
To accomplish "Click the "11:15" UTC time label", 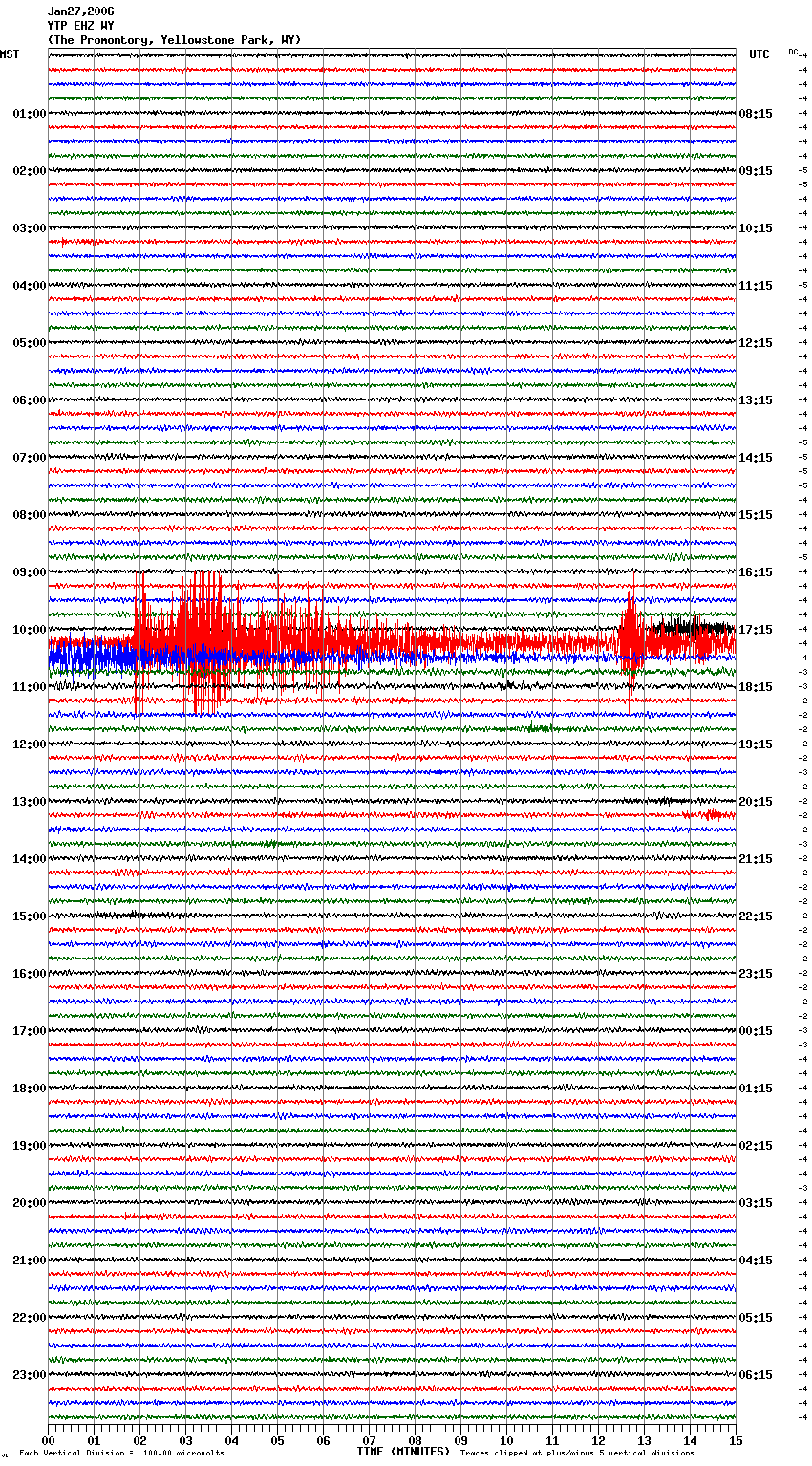I will tap(756, 286).
